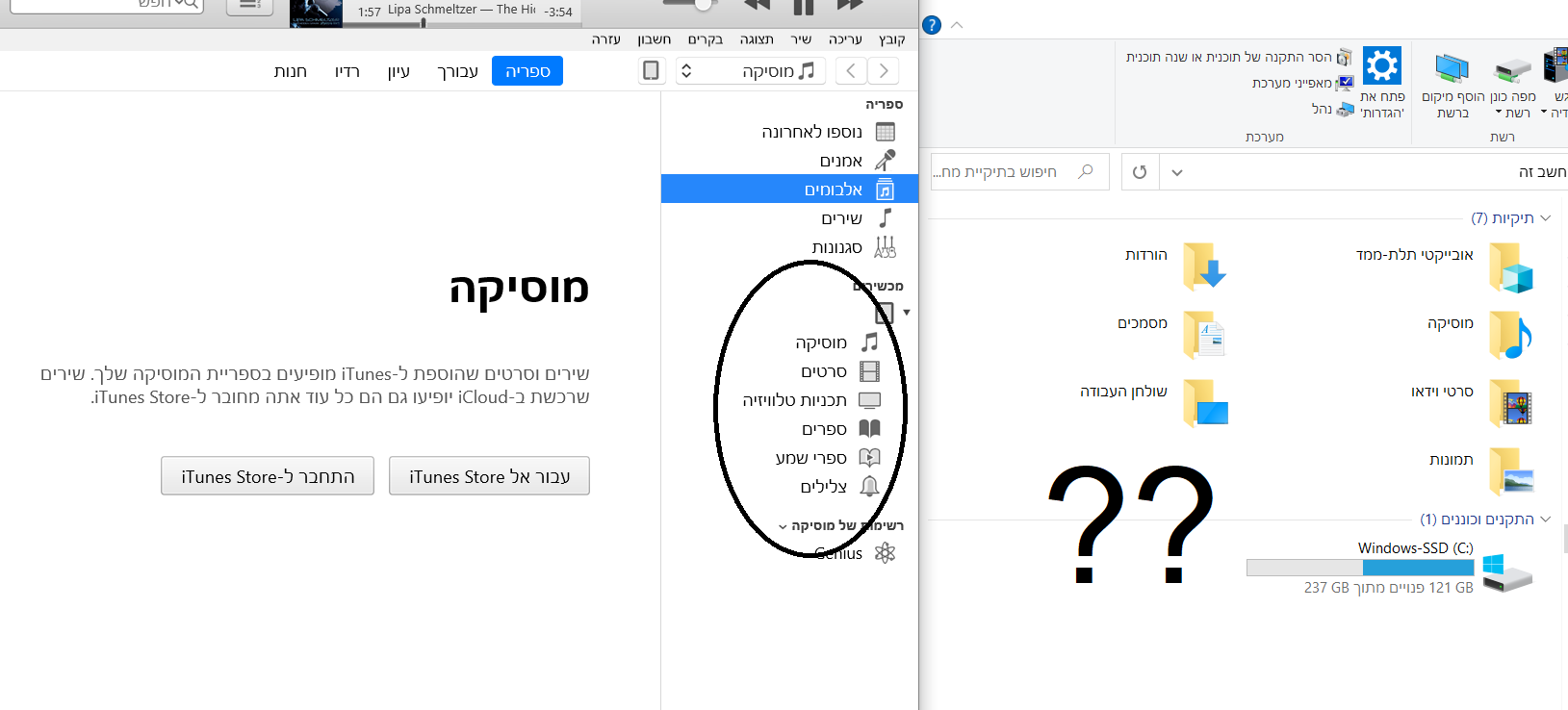Image resolution: width=1568 pixels, height=710 pixels.
Task: Pause the playing track in iTunes
Action: [x=803, y=6]
